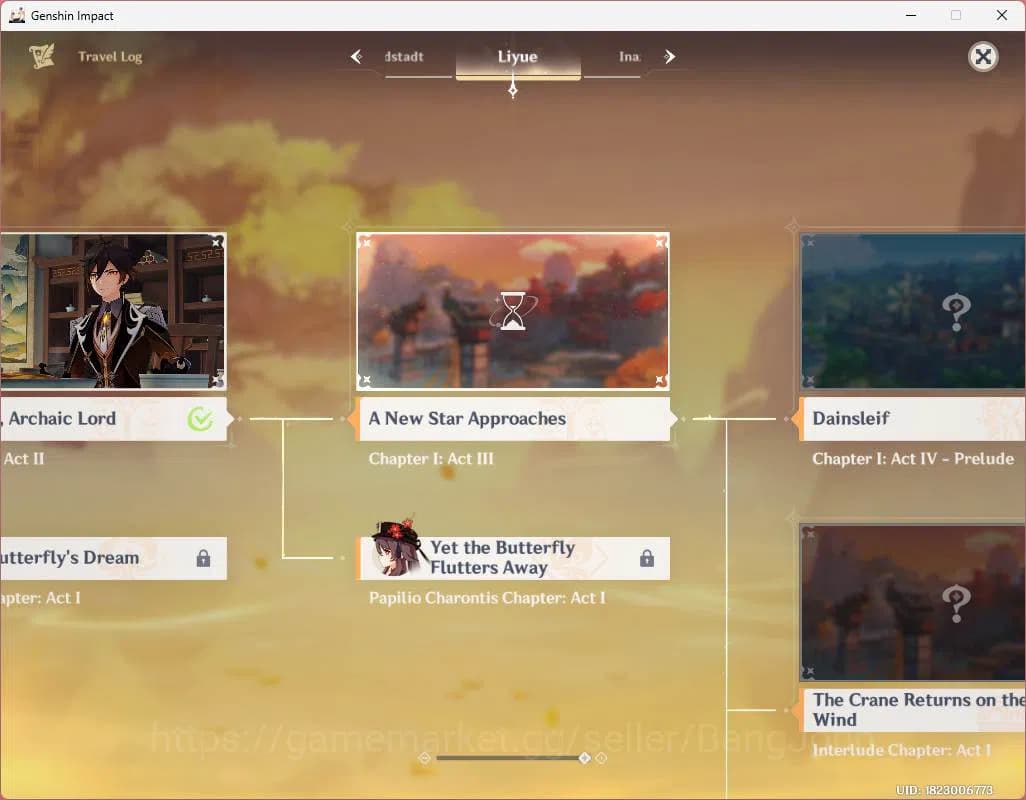Open Yet the Butterfly Flutters Away quest

coord(514,558)
